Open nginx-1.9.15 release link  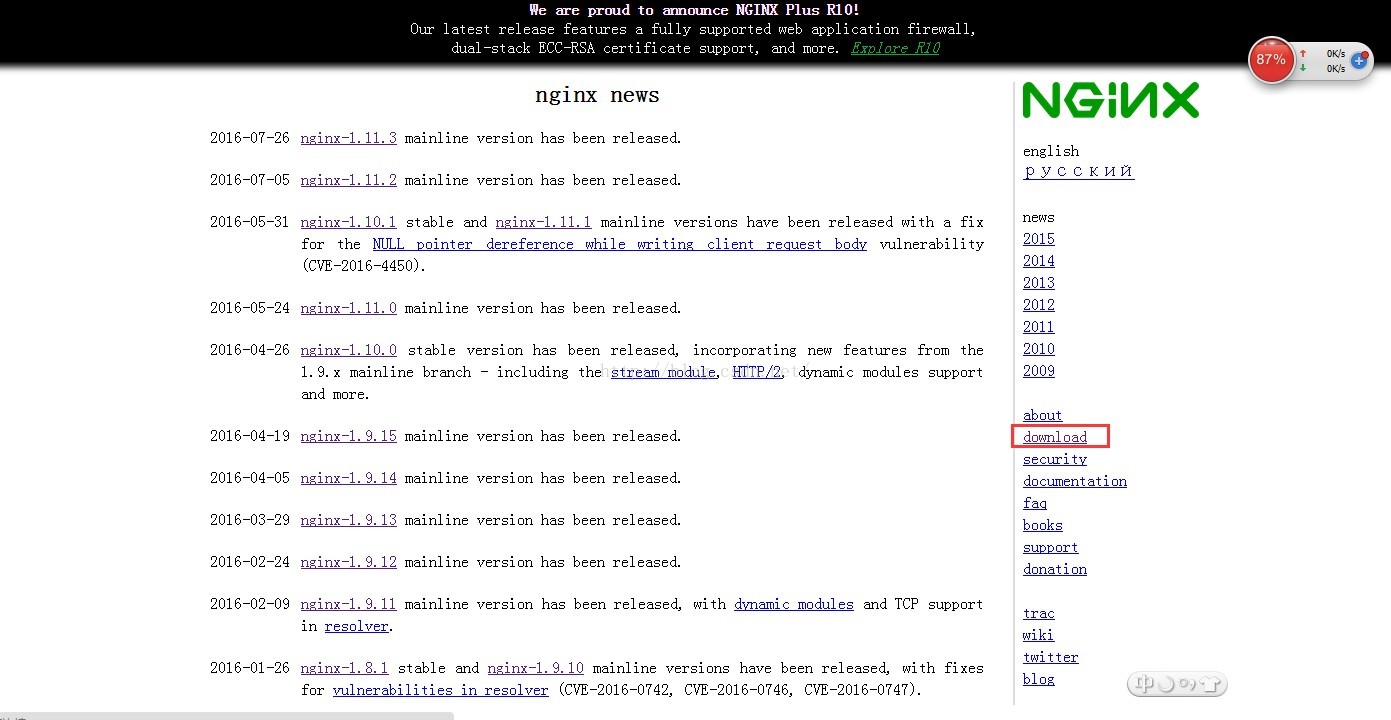coord(348,436)
